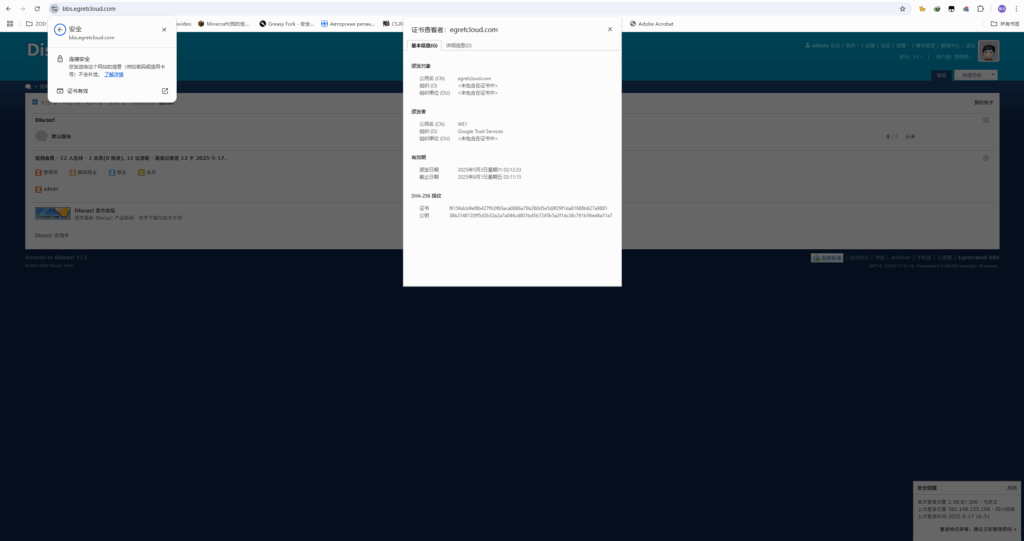The height and width of the screenshot is (541, 1024).
Task: Open the Discuz! 官方论坛 link
Action: (x=95, y=210)
